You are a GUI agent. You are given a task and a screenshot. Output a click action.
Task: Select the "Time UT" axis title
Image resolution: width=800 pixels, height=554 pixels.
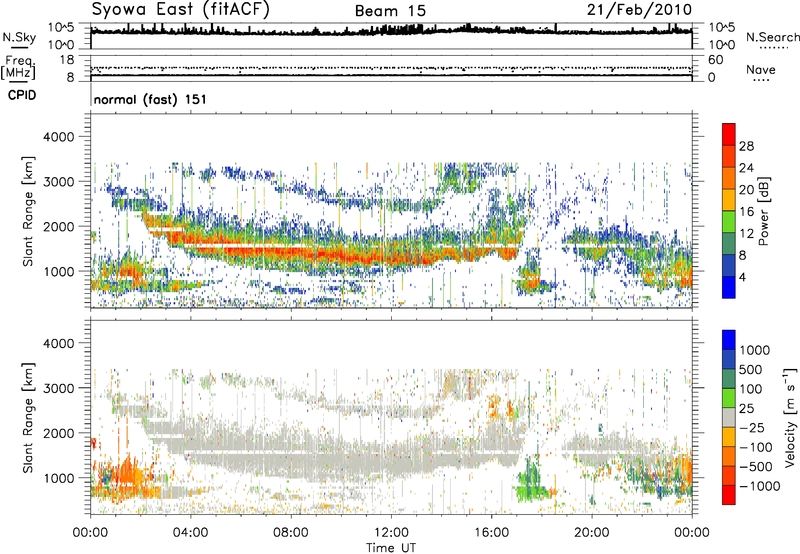click(391, 548)
